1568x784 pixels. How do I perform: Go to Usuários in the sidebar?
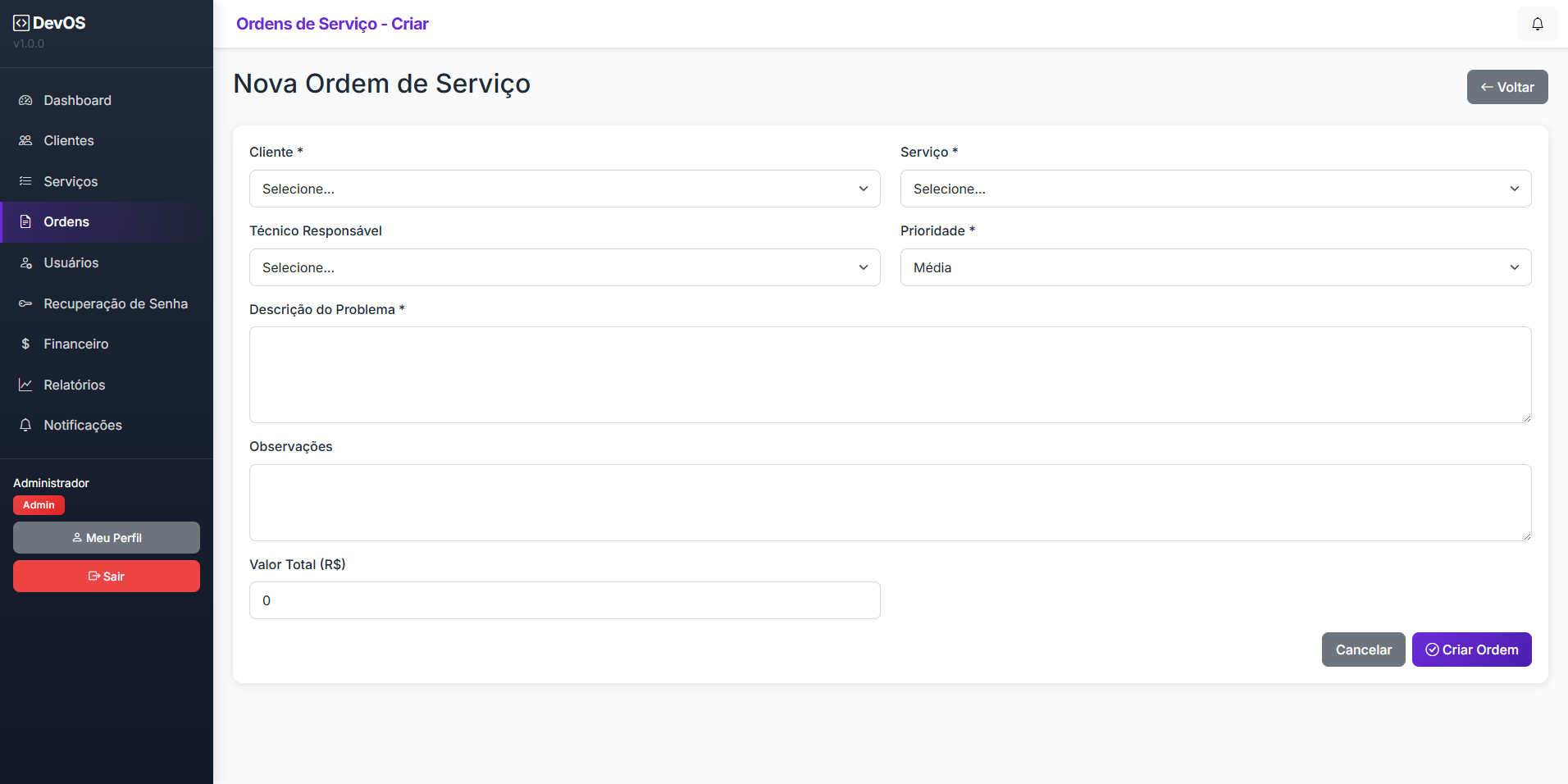[x=71, y=262]
